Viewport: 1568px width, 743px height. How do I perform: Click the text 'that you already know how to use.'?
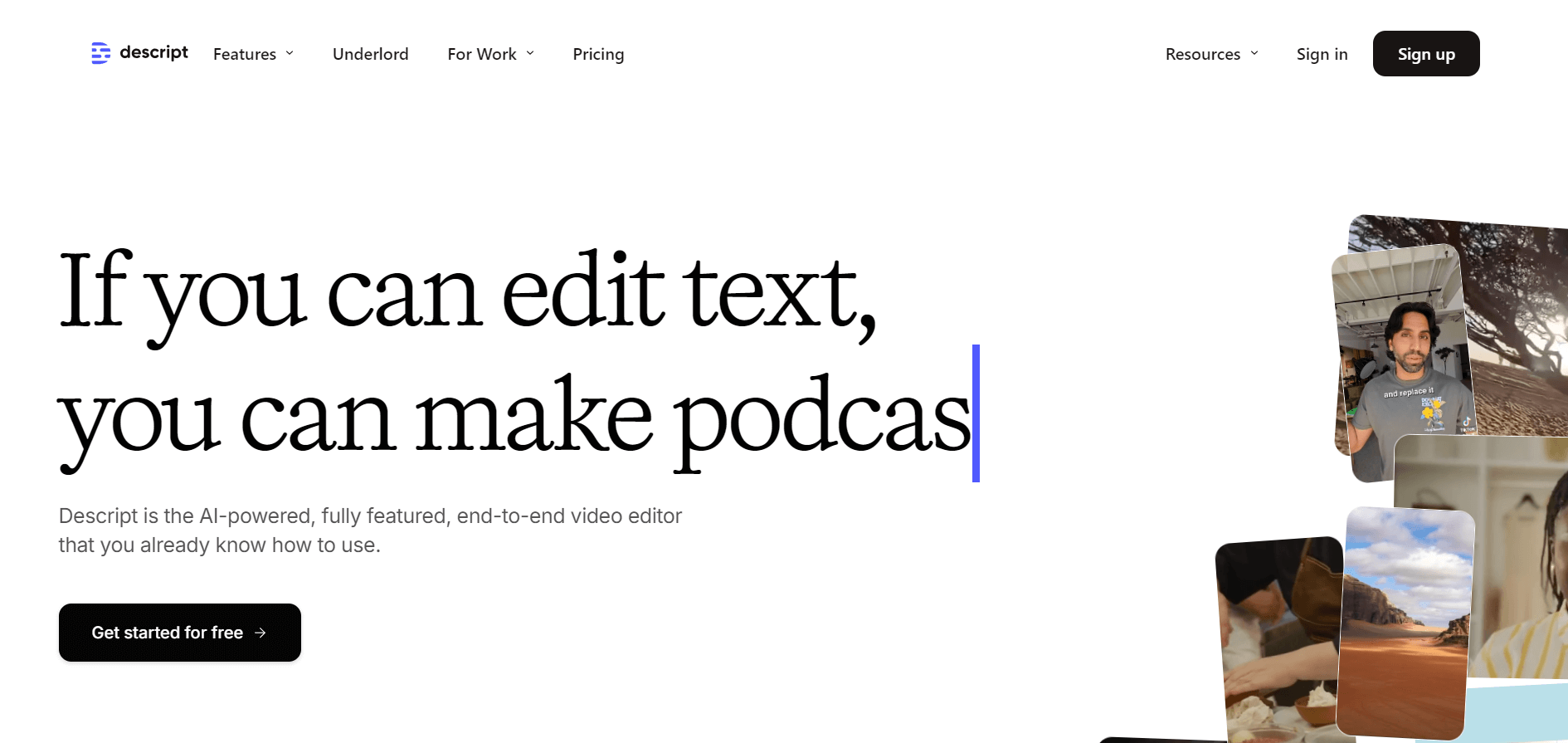point(219,545)
